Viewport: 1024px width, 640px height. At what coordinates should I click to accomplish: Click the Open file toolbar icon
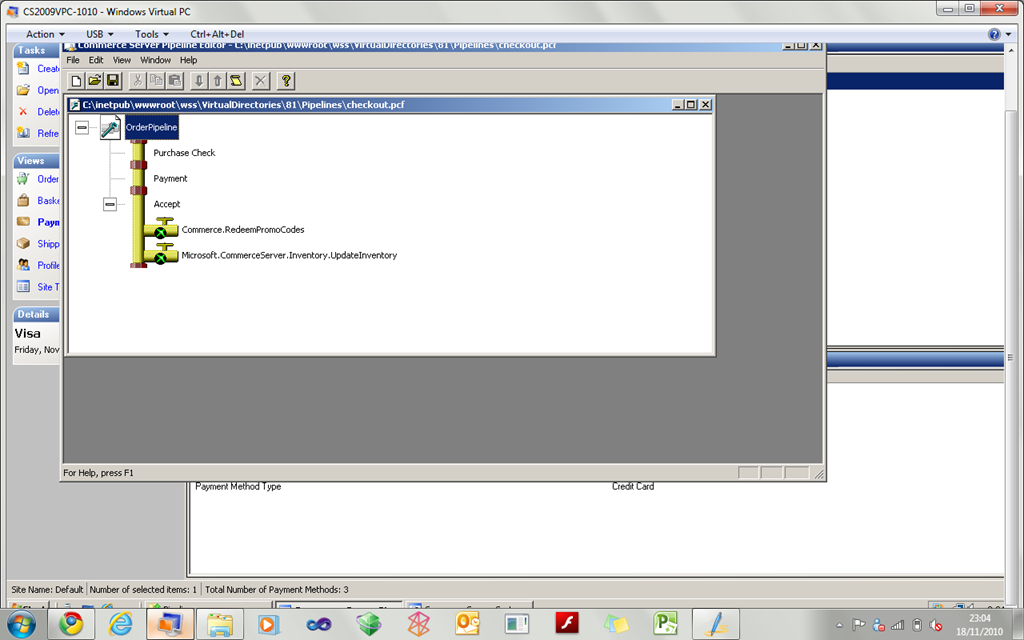[x=95, y=81]
